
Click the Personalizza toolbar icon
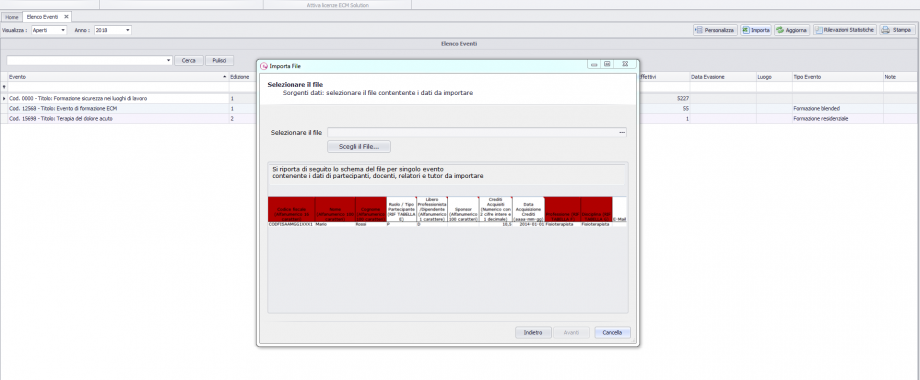point(699,30)
